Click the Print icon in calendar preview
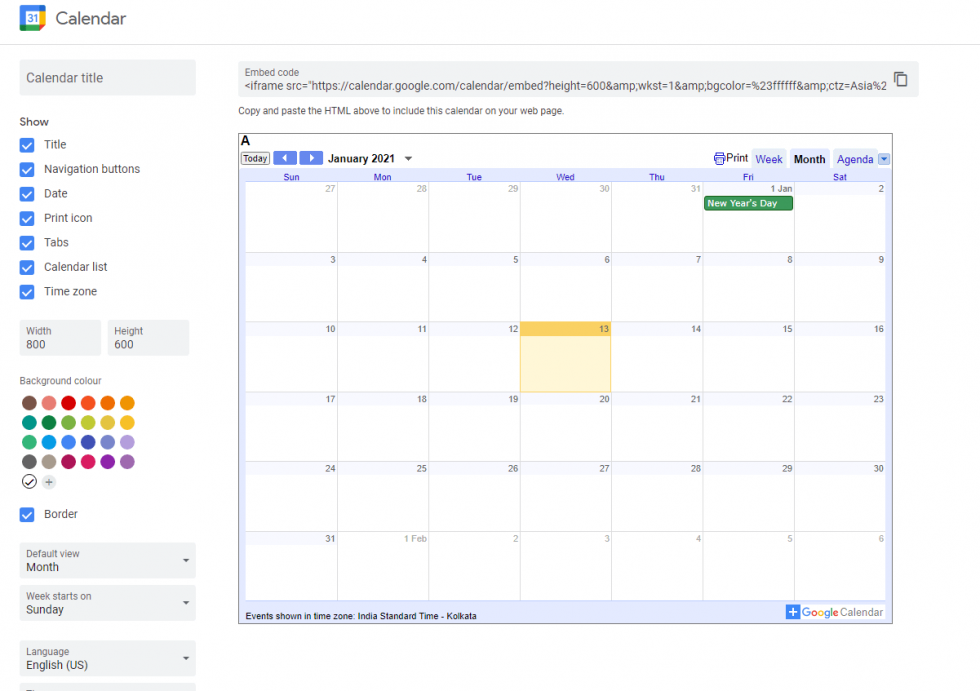980x691 pixels. coord(719,158)
